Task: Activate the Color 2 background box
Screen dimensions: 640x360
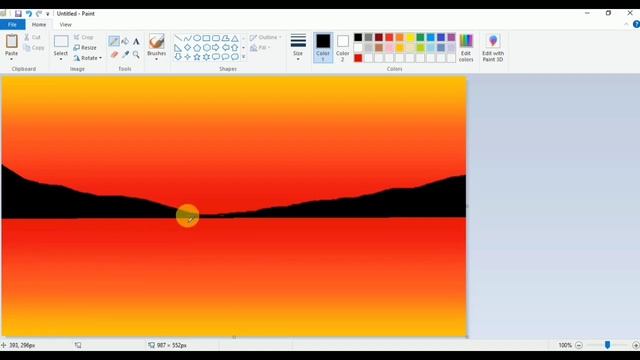Action: coord(342,48)
